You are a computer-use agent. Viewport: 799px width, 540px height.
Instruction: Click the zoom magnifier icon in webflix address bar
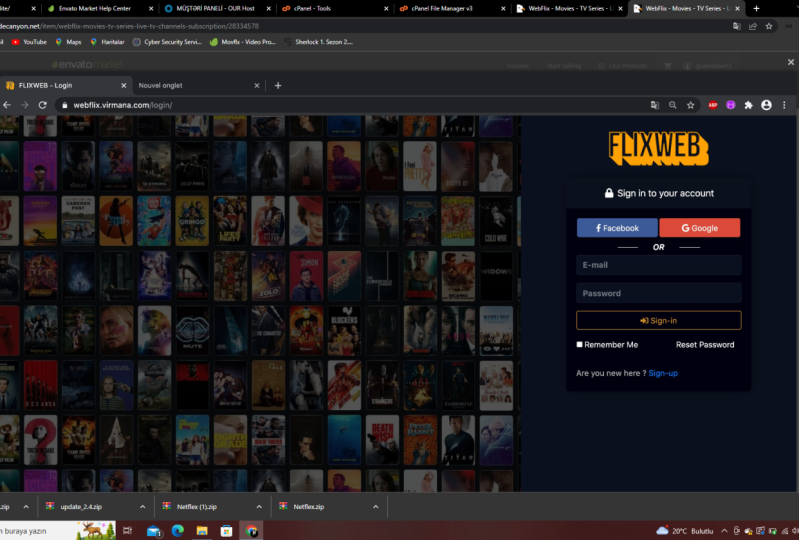click(673, 105)
